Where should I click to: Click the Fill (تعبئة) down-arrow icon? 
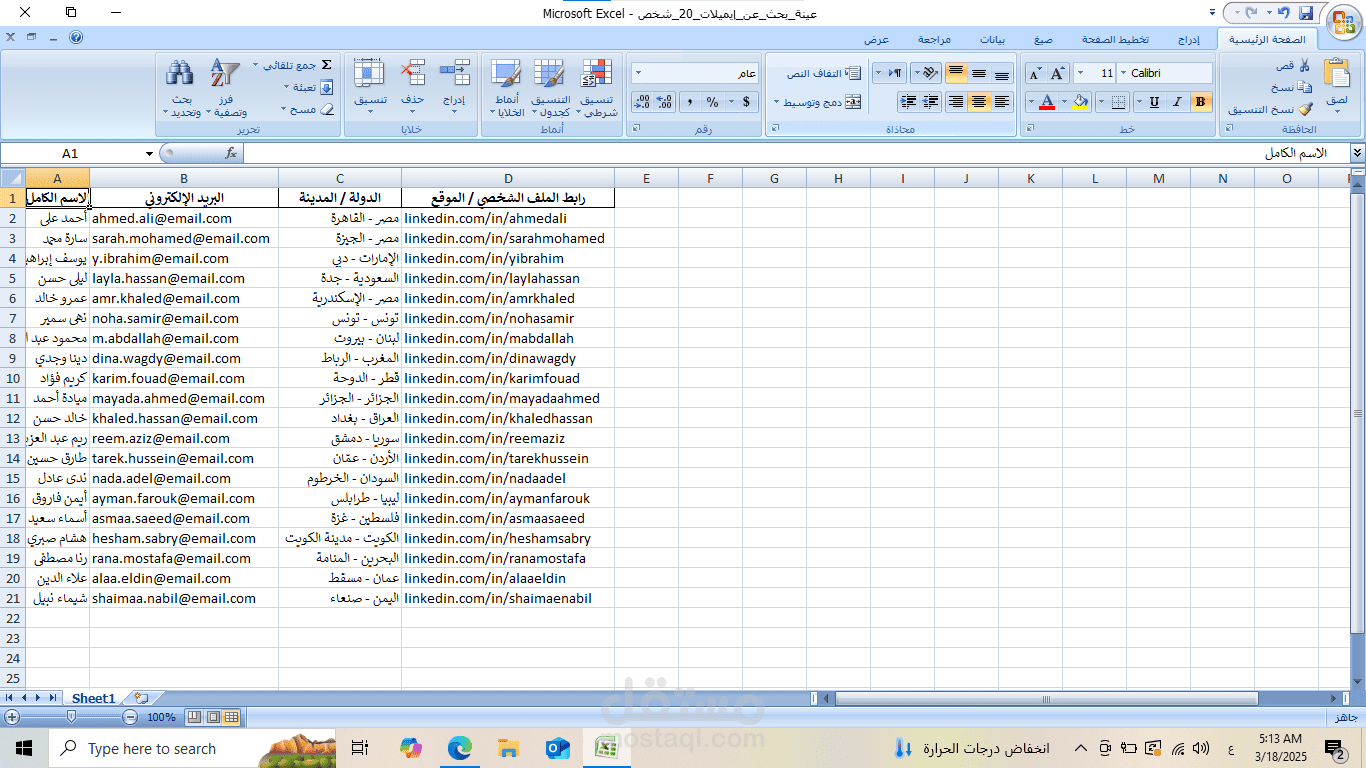326,87
